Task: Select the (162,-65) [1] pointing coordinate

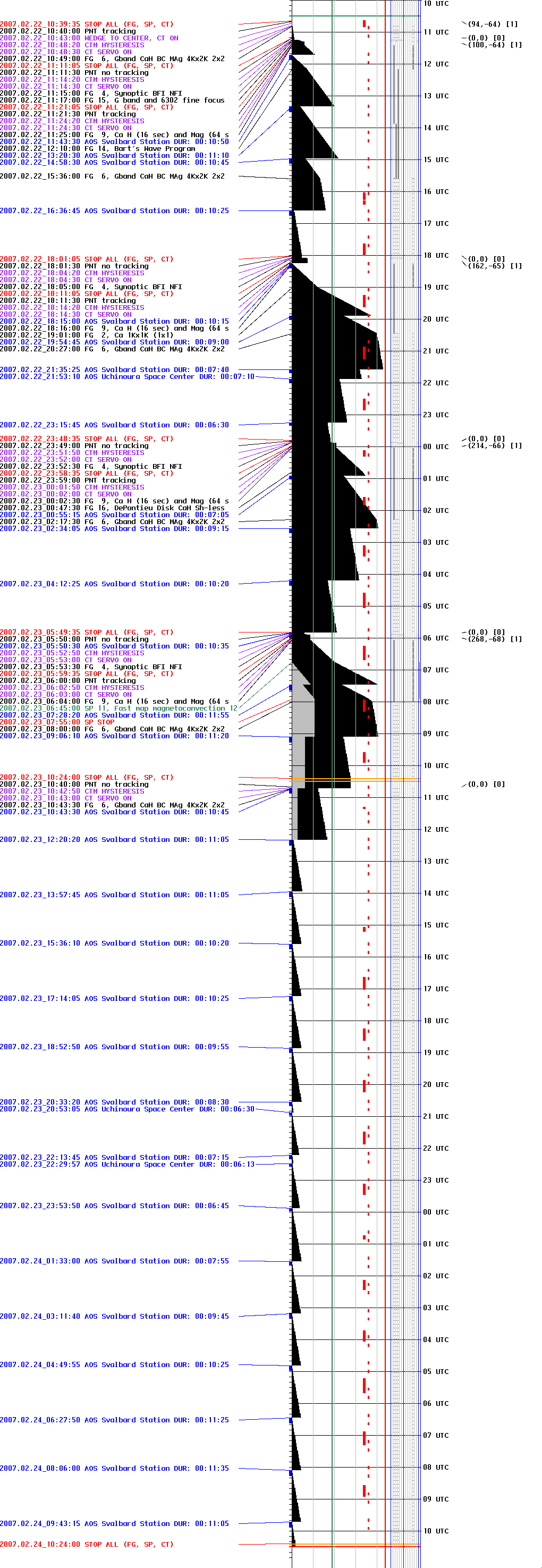Action: pyautogui.click(x=495, y=266)
